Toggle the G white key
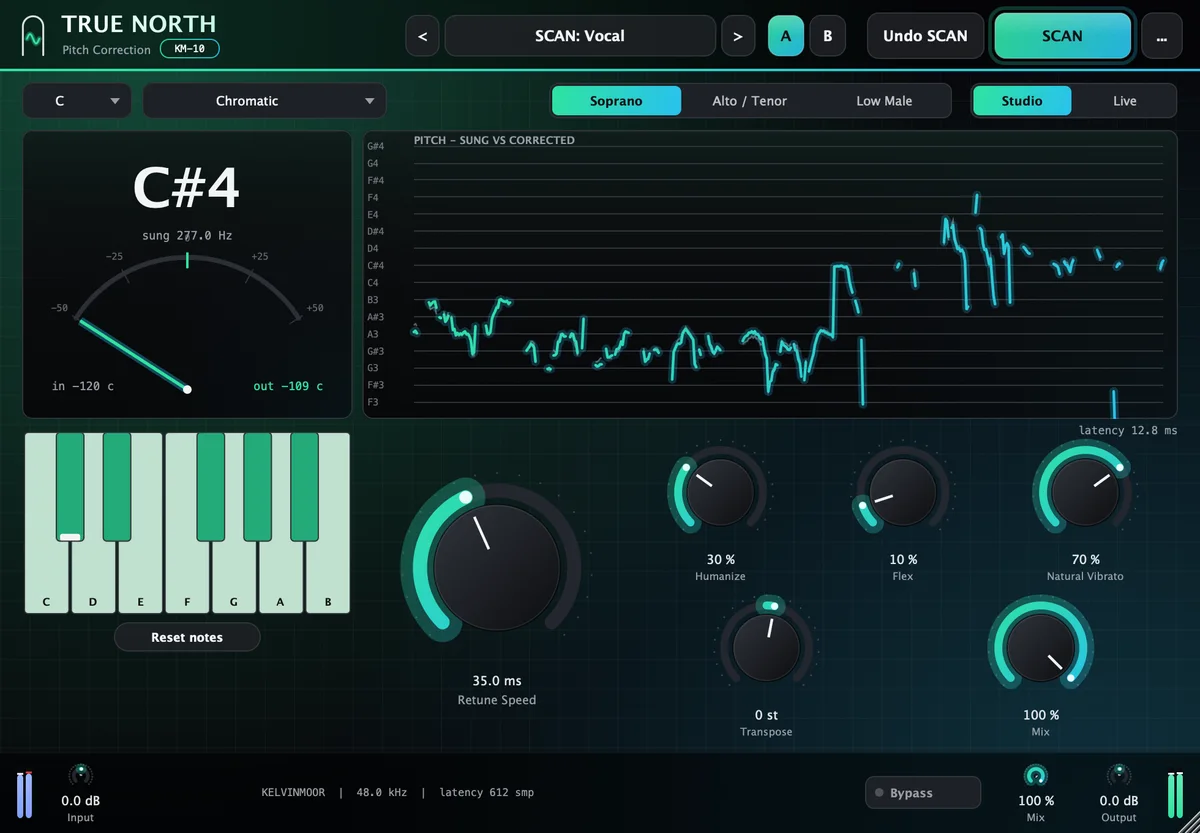Viewport: 1200px width, 833px height. [x=234, y=580]
